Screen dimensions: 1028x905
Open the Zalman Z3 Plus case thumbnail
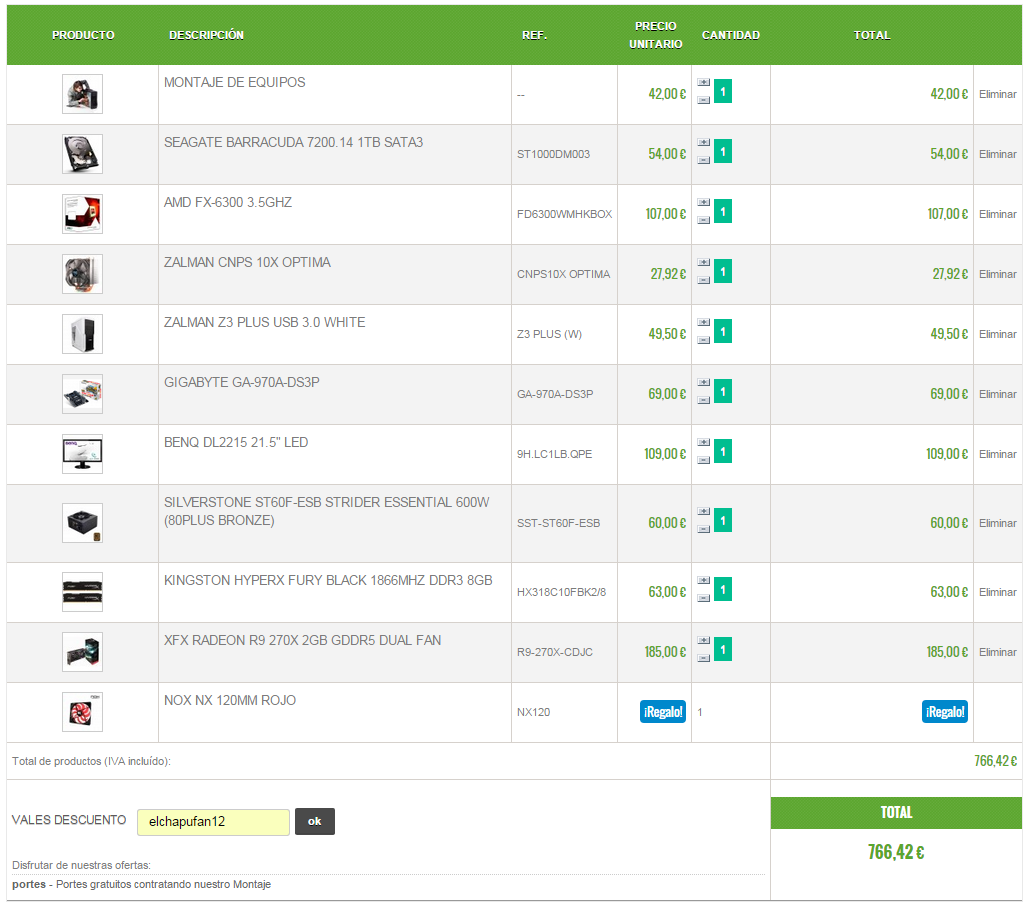[83, 334]
